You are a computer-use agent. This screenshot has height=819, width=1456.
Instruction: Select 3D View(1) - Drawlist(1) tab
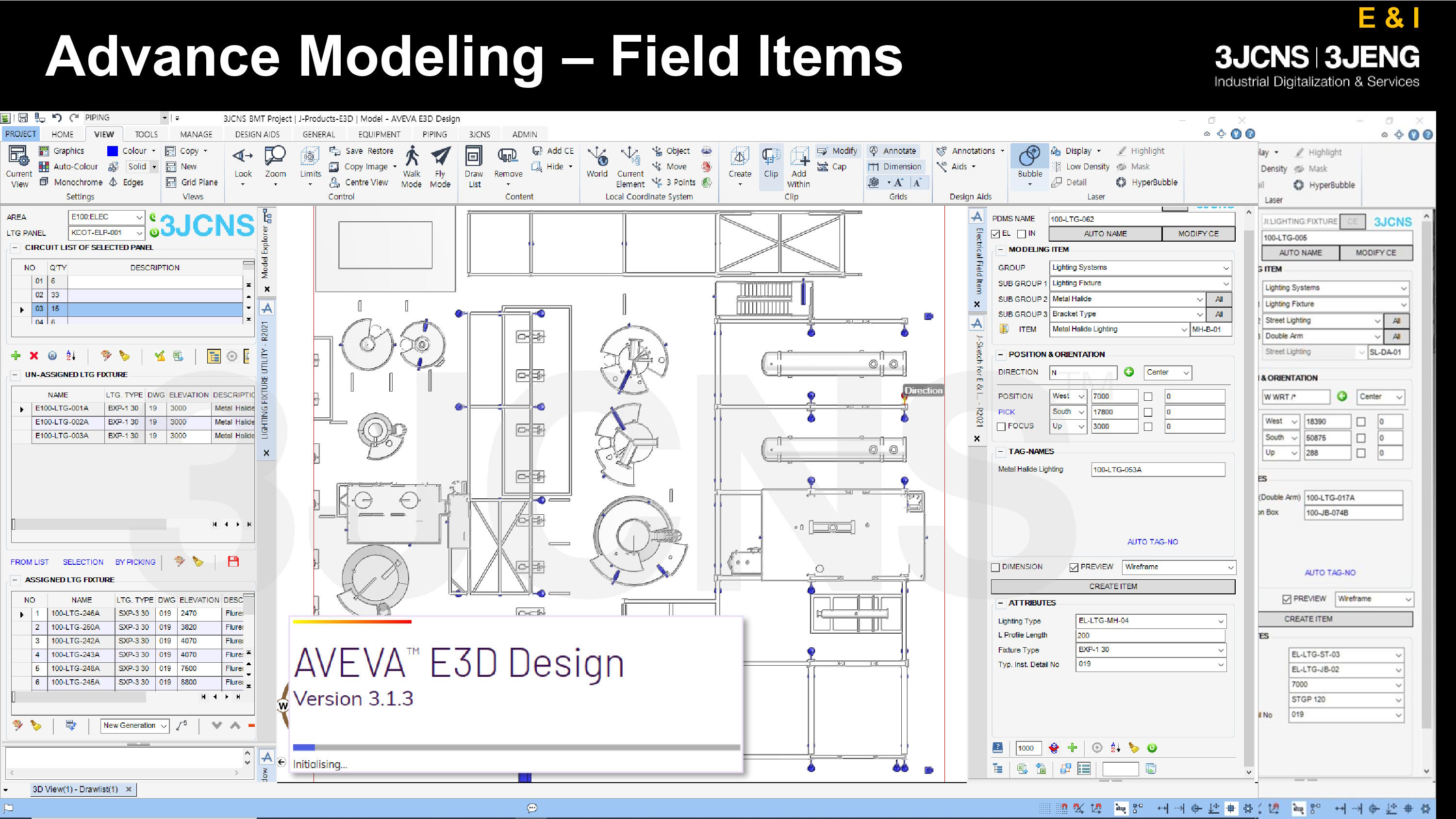(76, 789)
